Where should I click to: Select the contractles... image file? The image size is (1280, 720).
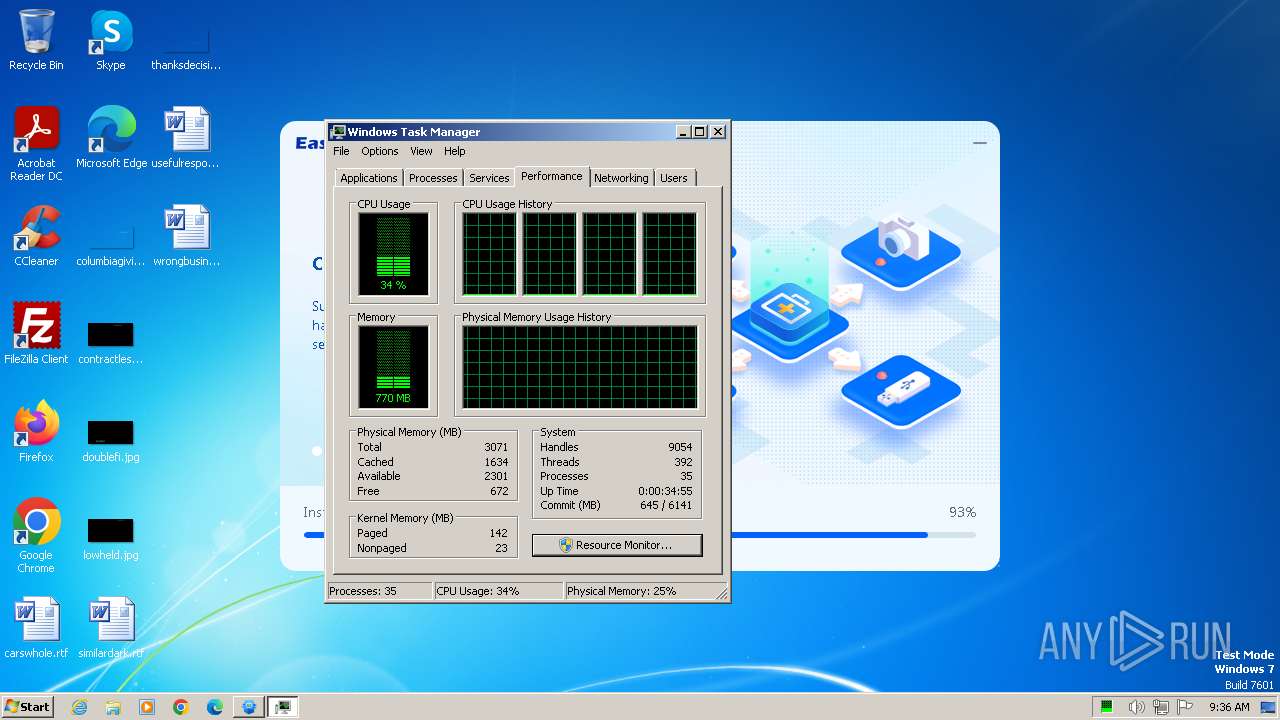tap(111, 343)
